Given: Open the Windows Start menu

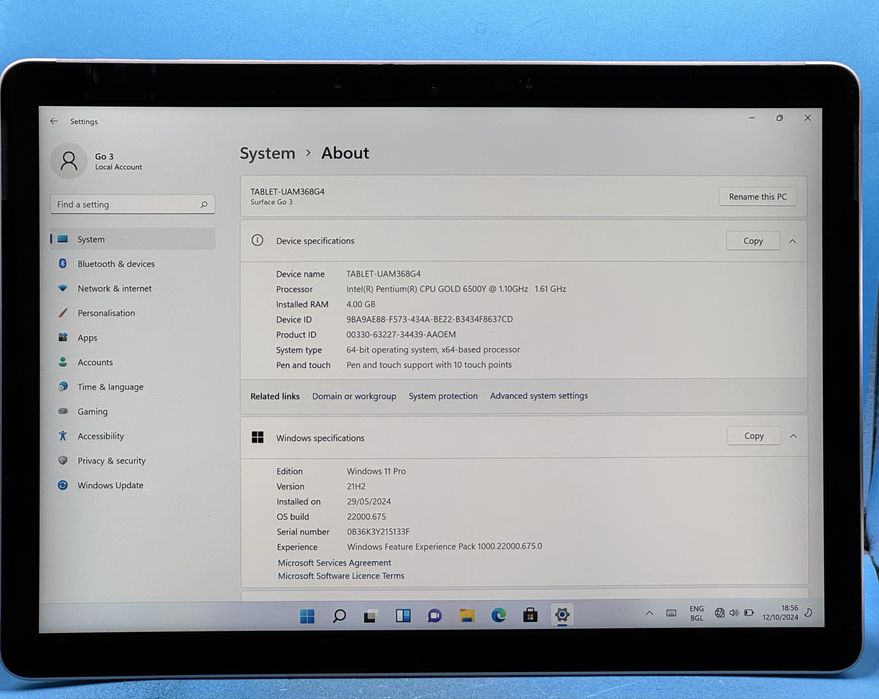Looking at the screenshot, I should pyautogui.click(x=307, y=615).
